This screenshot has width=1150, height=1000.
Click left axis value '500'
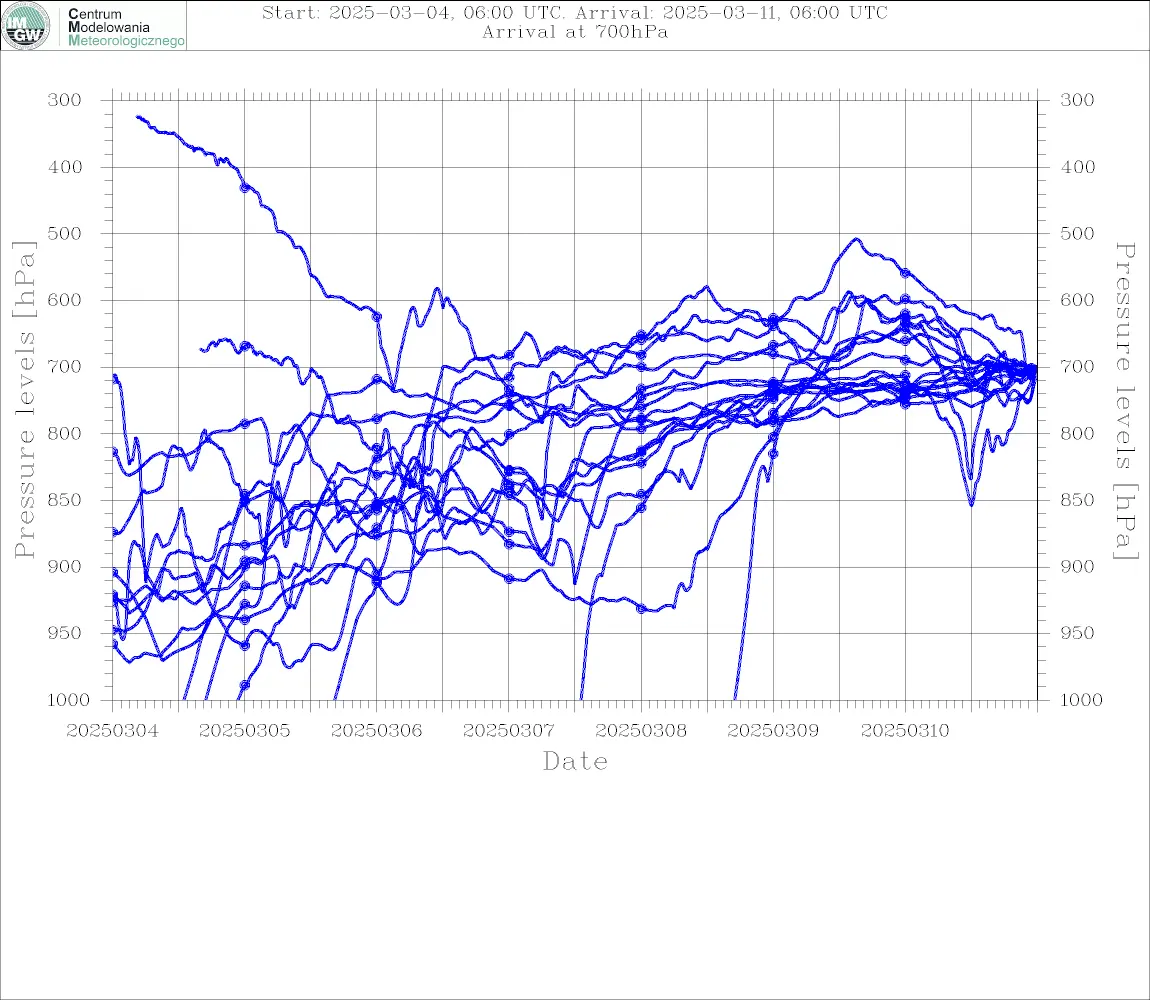(x=65, y=233)
